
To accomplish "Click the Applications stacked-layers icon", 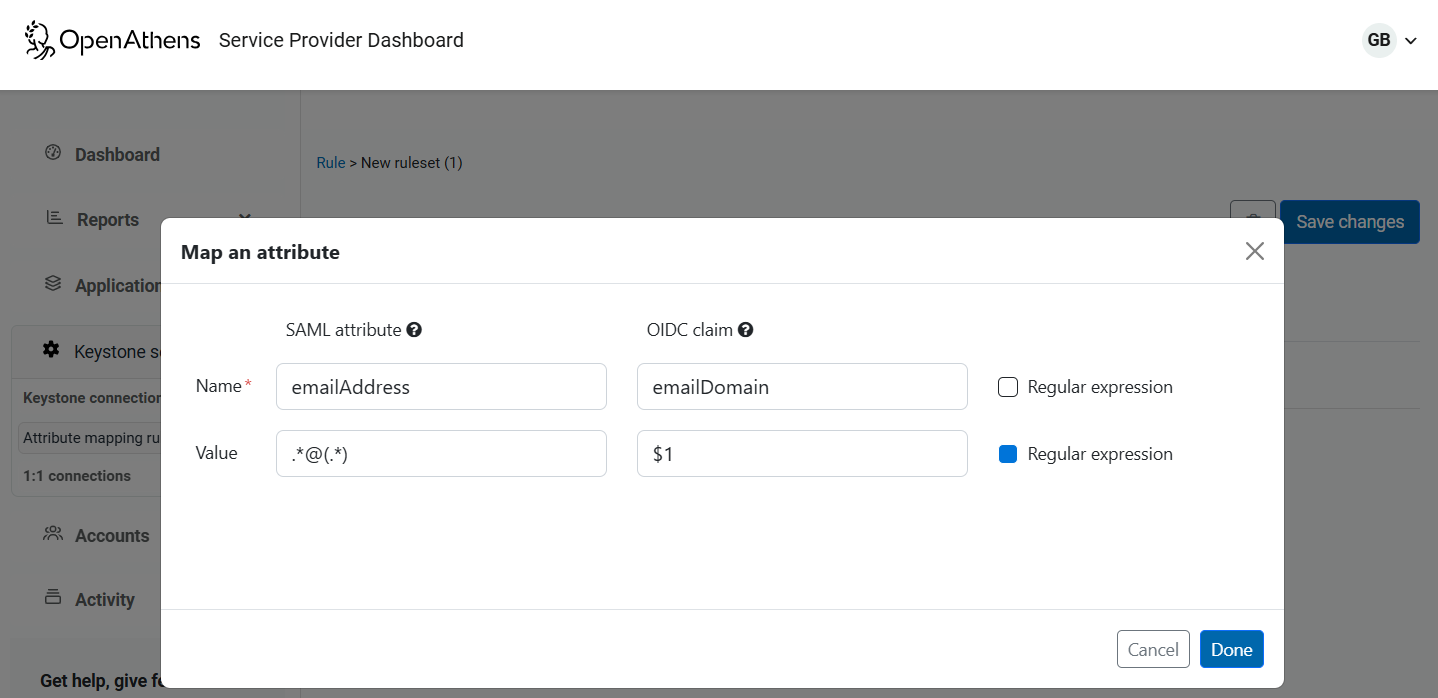I will (x=52, y=283).
